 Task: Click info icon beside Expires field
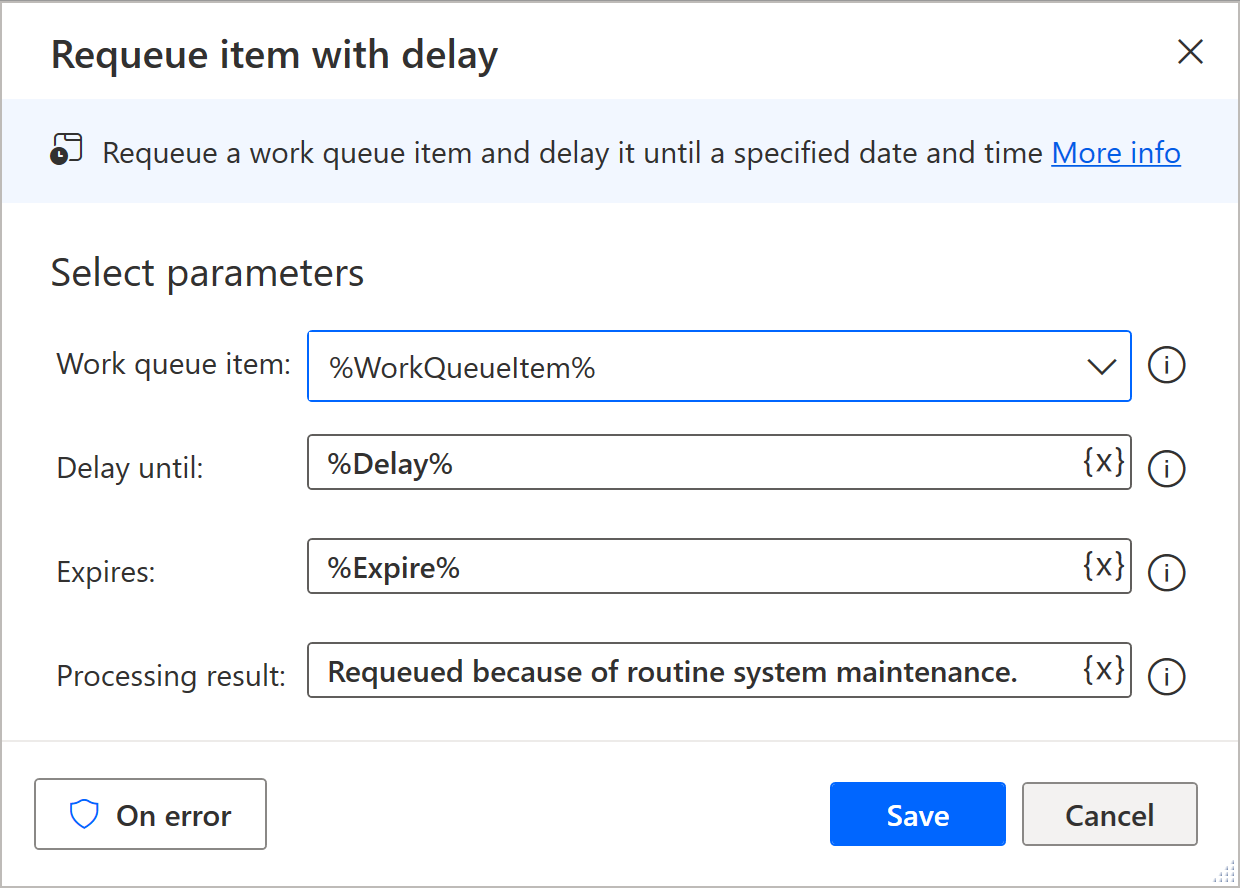pos(1166,572)
